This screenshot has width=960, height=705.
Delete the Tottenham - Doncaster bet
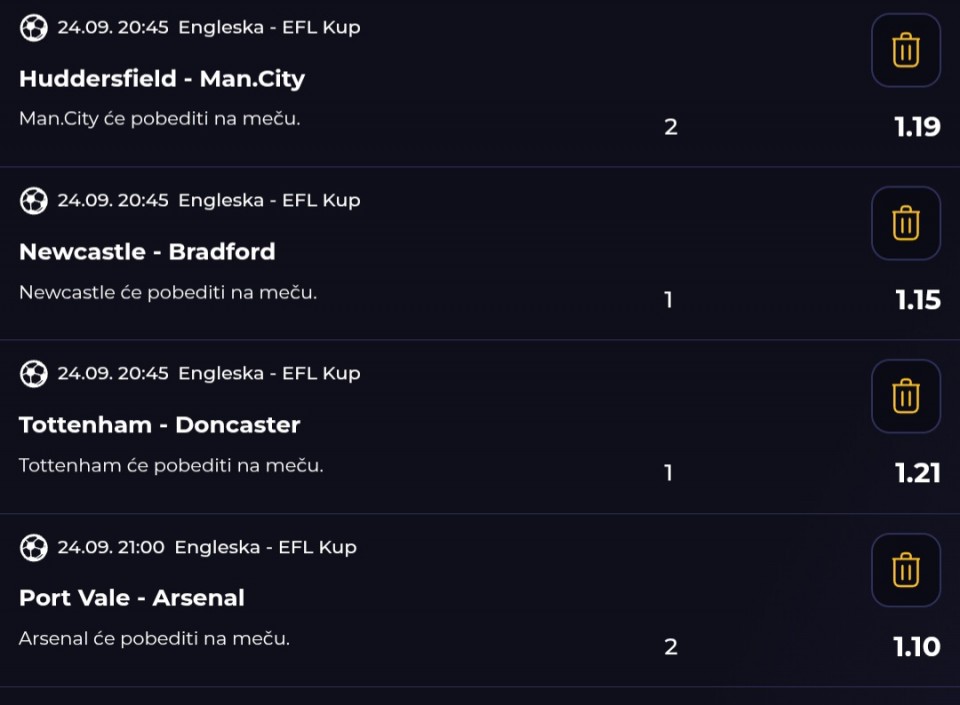point(906,397)
